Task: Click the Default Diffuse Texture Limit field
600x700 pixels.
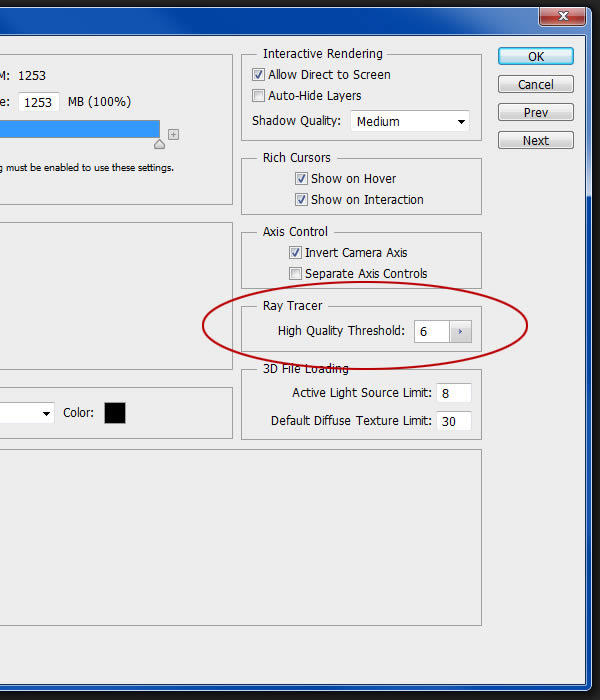Action: [454, 421]
